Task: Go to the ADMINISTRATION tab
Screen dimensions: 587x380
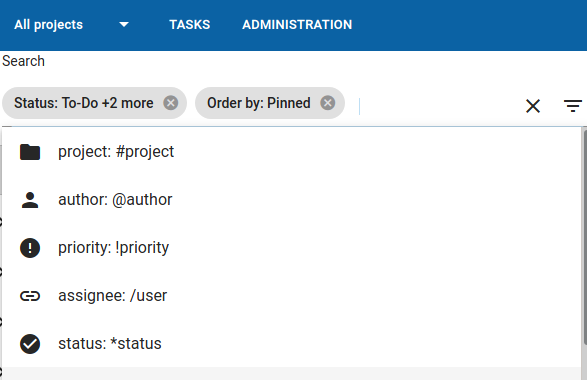Action: [297, 25]
